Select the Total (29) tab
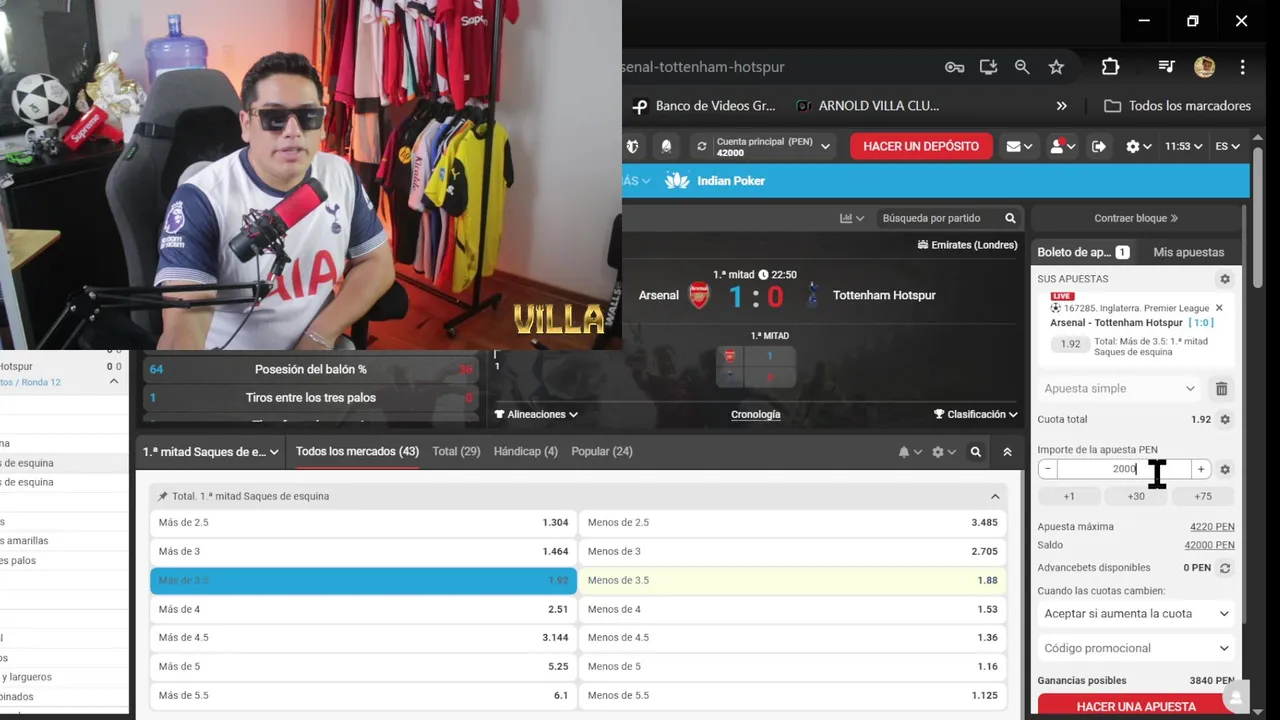 pyautogui.click(x=456, y=452)
